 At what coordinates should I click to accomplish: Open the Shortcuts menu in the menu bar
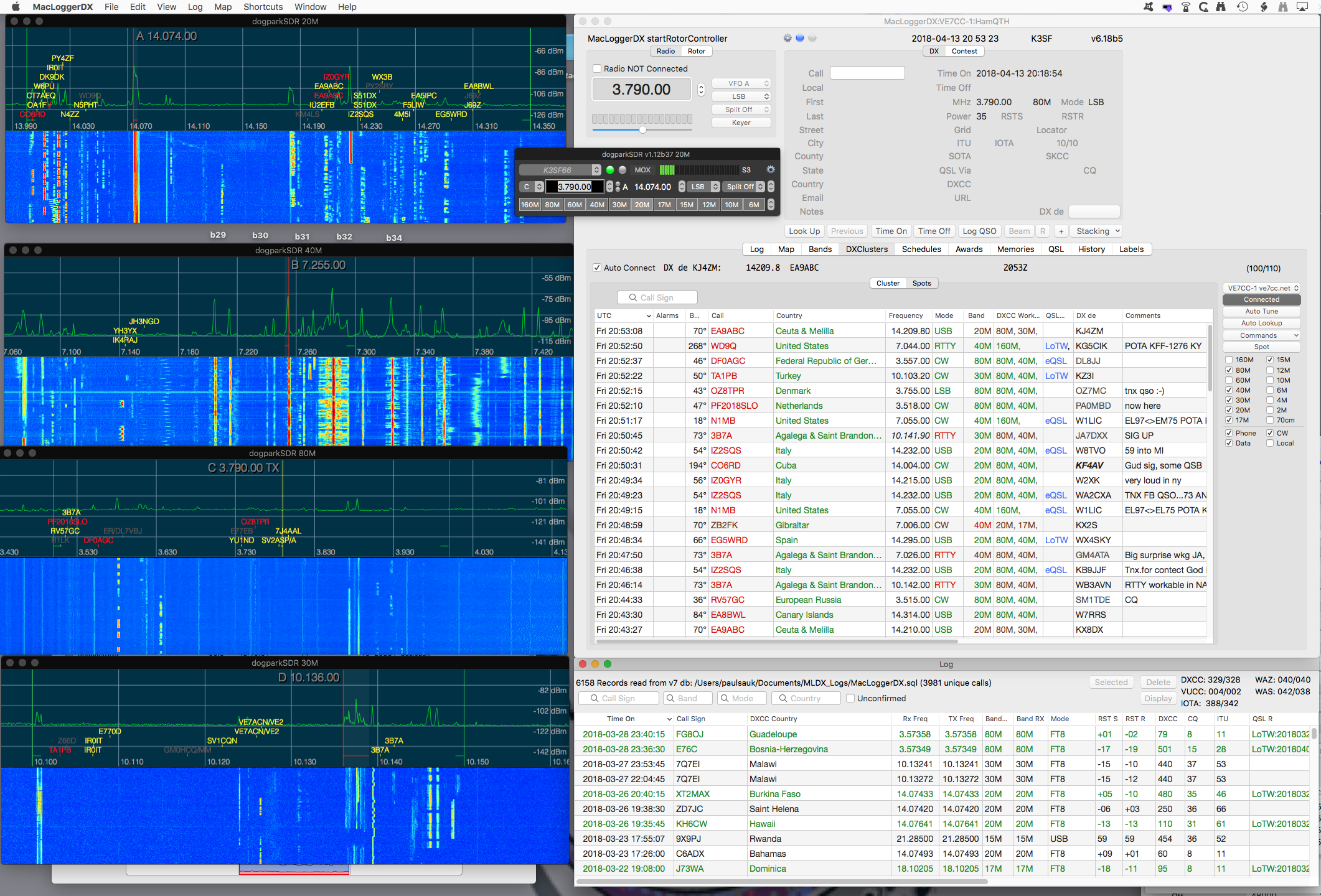pyautogui.click(x=263, y=7)
